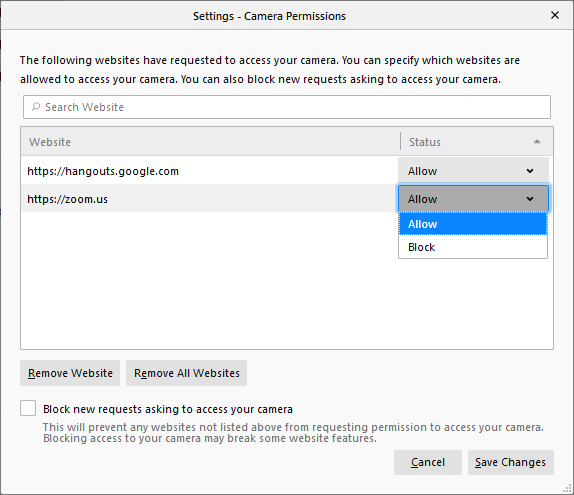Select the https://zoom.us row
The width and height of the screenshot is (574, 495).
(209, 199)
